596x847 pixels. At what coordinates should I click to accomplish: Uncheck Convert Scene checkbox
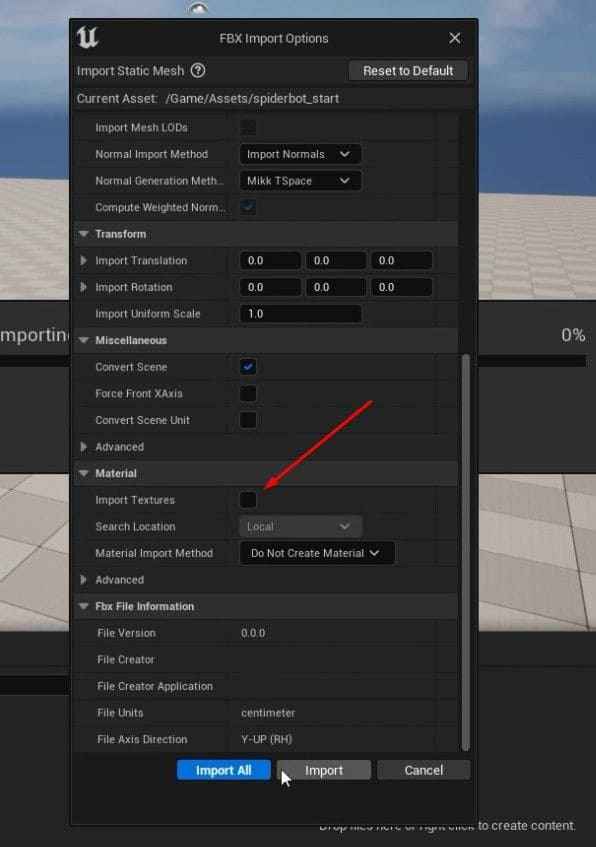coord(248,367)
